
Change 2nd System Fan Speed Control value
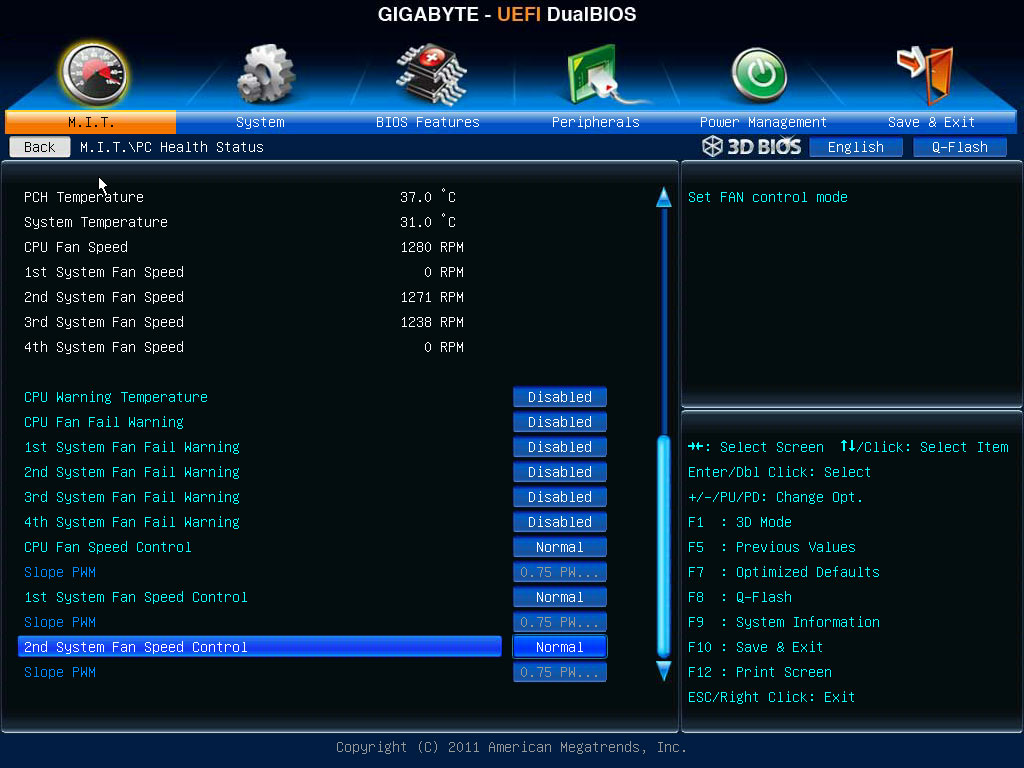[x=560, y=647]
